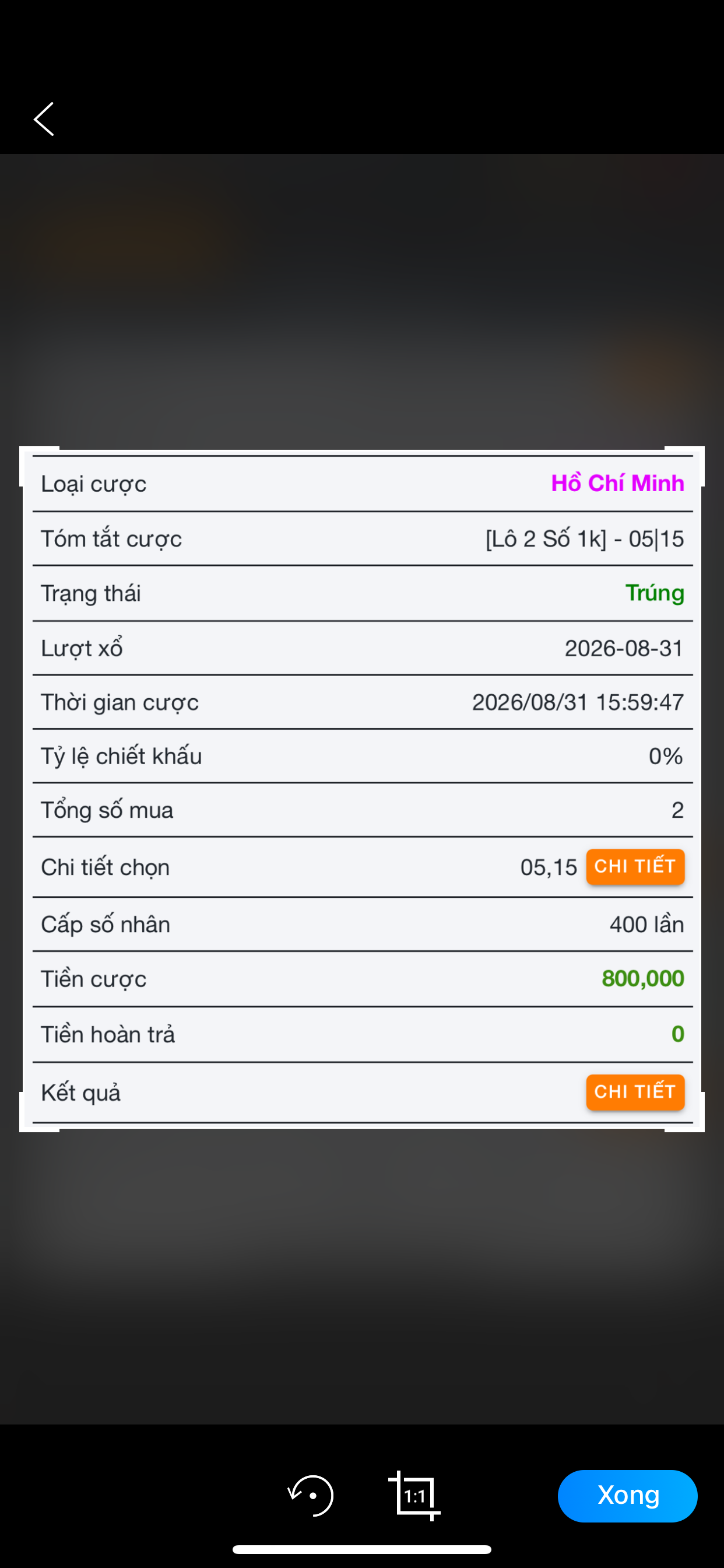Tap the 800,000 bet amount value
This screenshot has height=1568, width=724.
point(643,978)
